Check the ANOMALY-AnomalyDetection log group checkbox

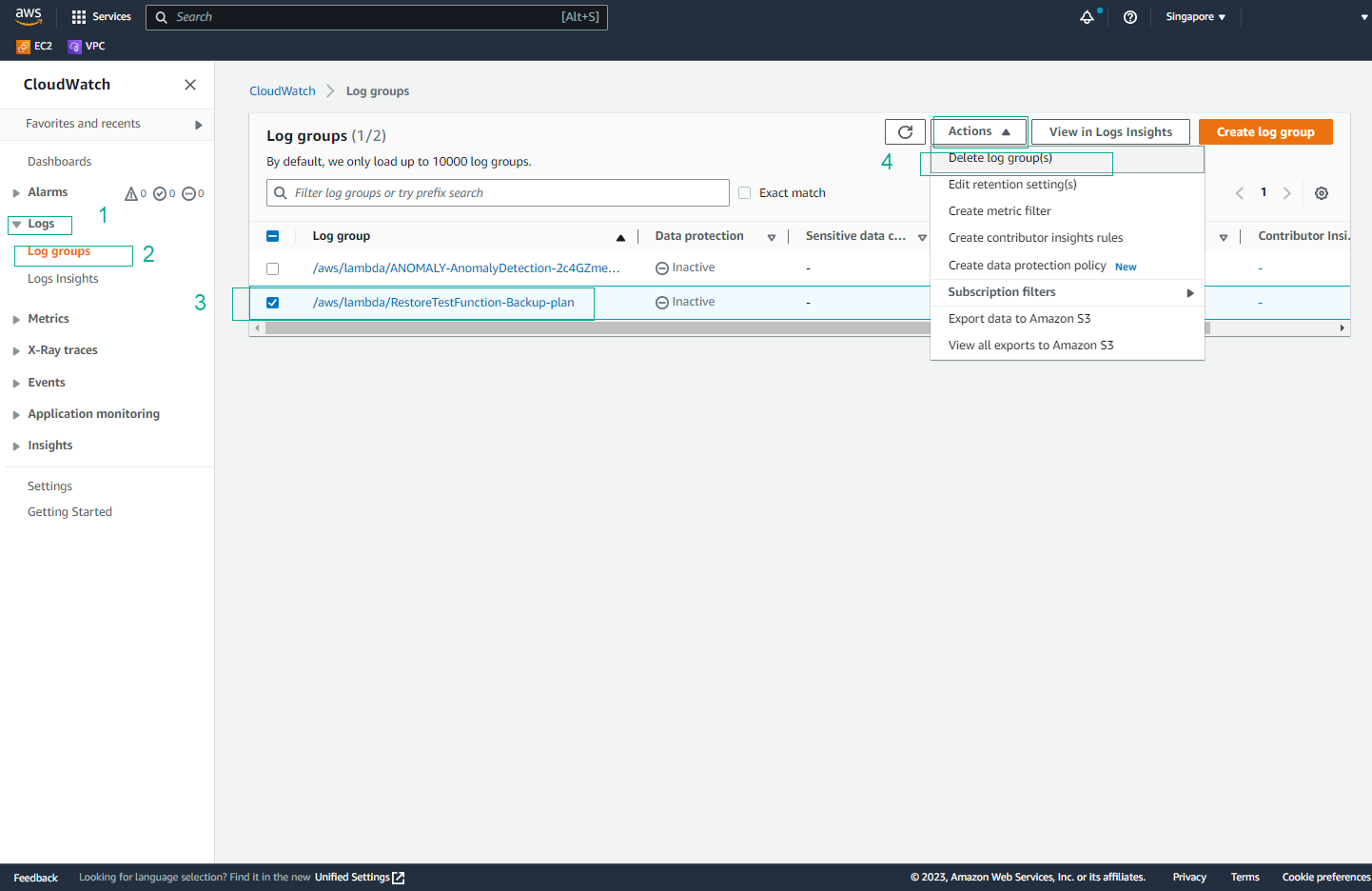coord(272,268)
